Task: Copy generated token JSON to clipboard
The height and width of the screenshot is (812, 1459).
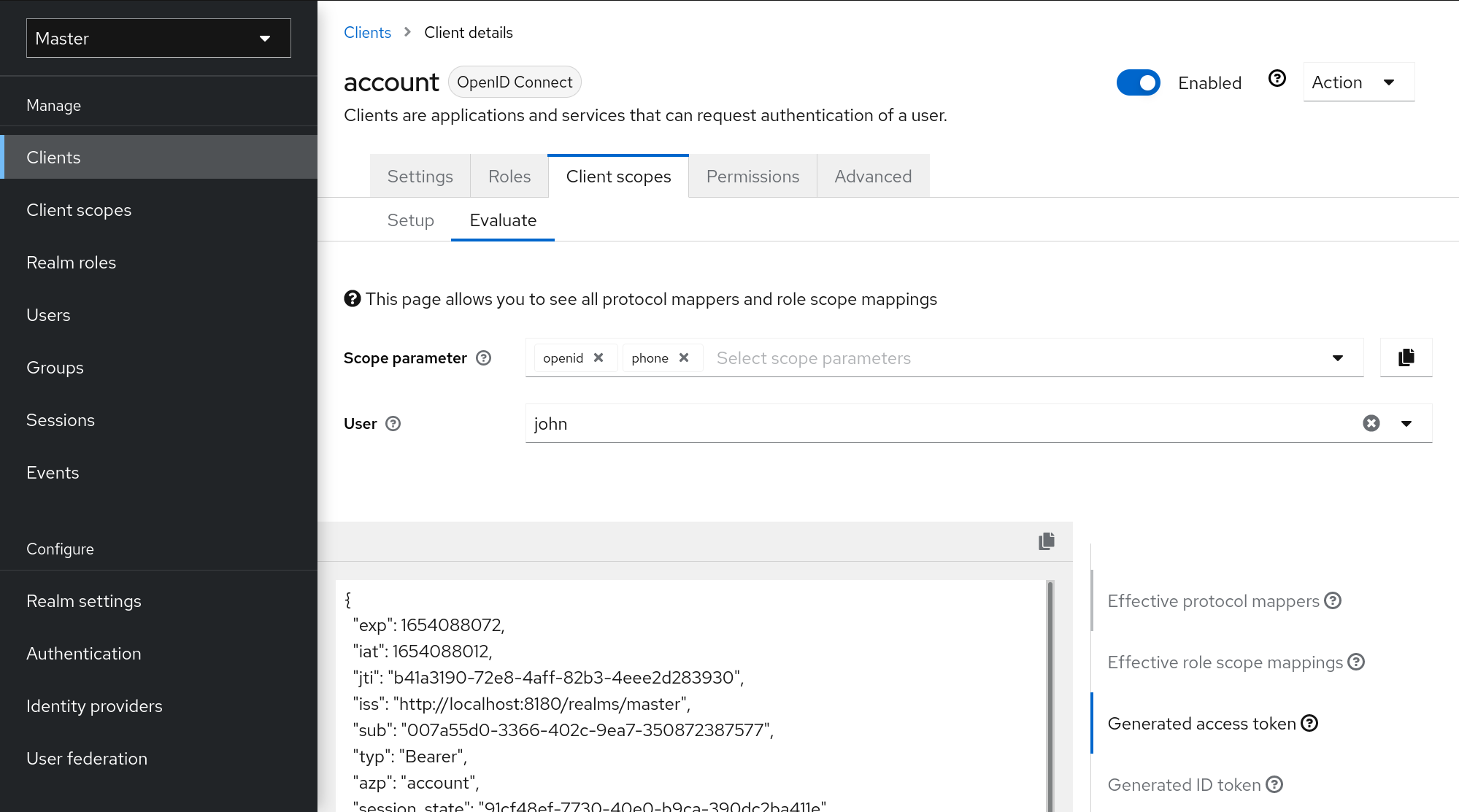Action: (1046, 541)
